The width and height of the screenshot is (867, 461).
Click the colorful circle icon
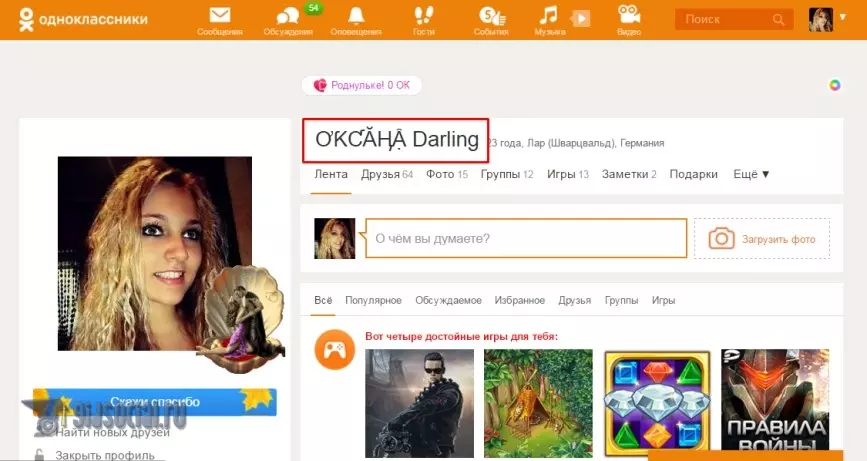(x=834, y=85)
